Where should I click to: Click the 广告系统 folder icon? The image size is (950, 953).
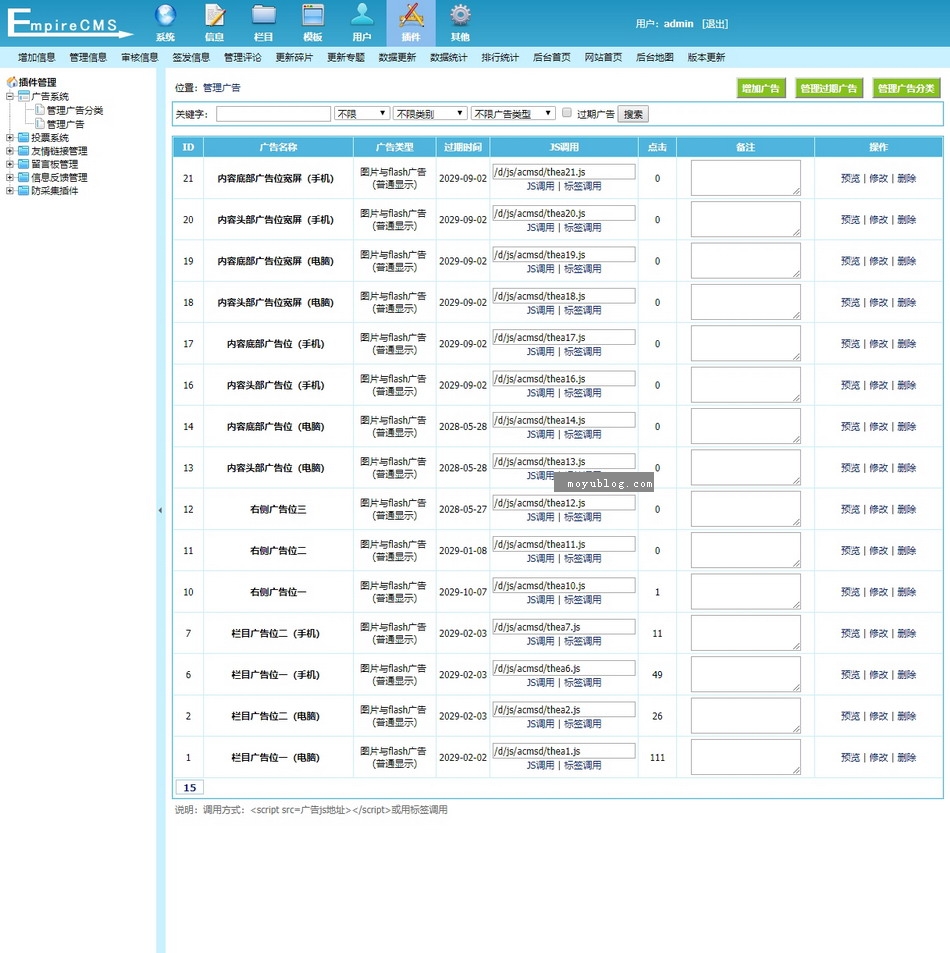[x=24, y=96]
